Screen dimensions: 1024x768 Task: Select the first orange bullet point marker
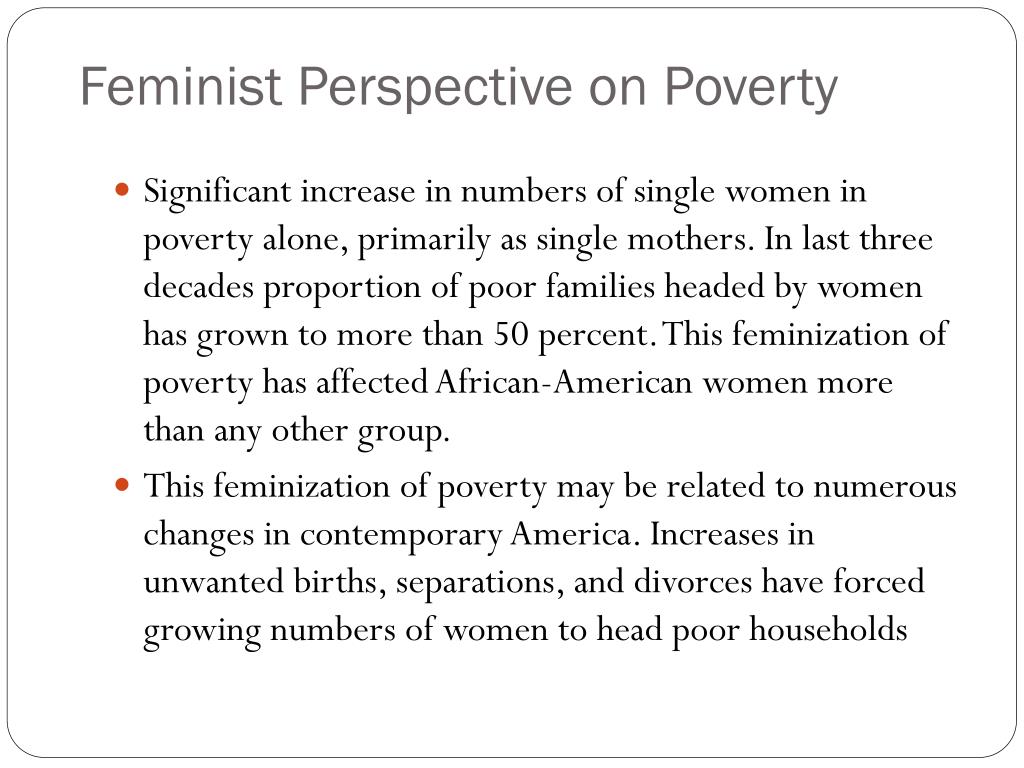pyautogui.click(x=121, y=190)
